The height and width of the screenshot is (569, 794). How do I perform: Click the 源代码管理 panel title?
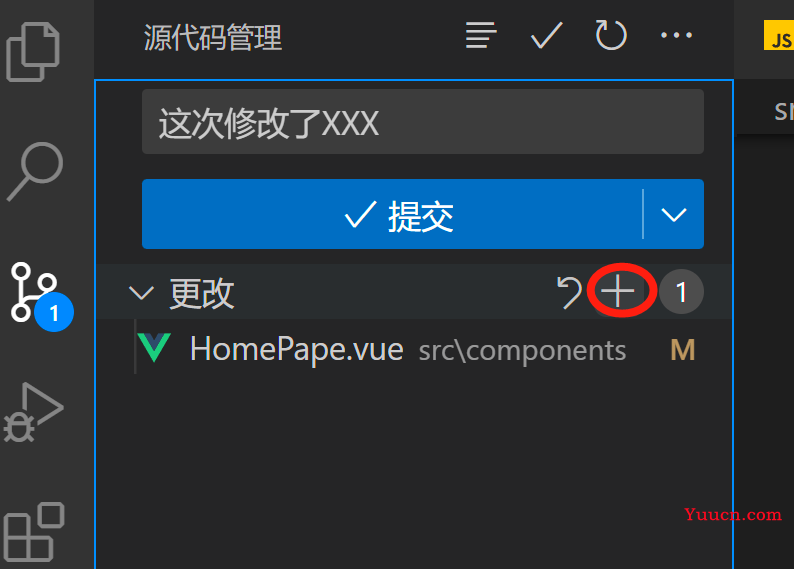point(213,37)
